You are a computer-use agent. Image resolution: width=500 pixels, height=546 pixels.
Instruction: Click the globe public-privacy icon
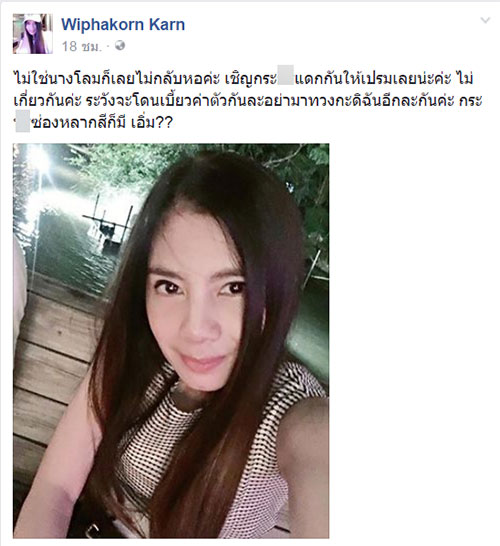pos(120,46)
